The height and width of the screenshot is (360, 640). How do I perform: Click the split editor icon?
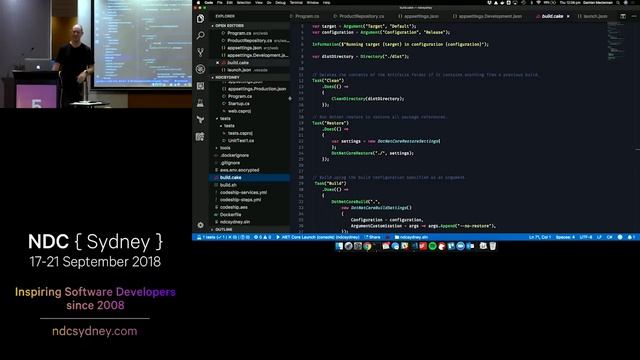(x=623, y=16)
